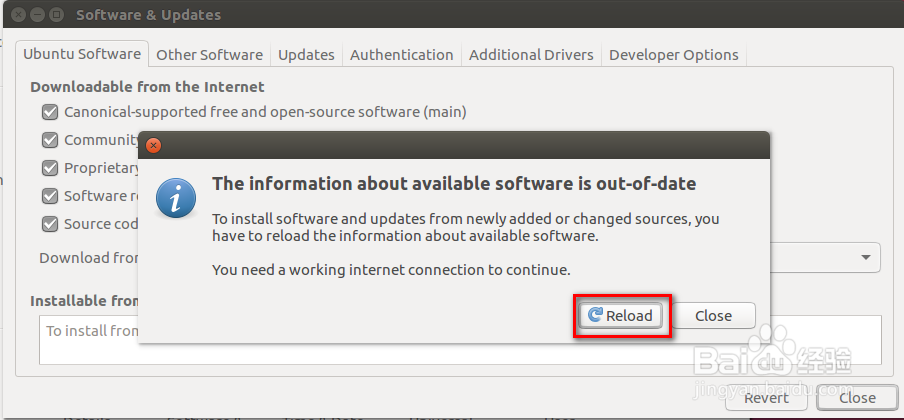Open the Ubuntu Software tab
The image size is (904, 420).
(82, 54)
